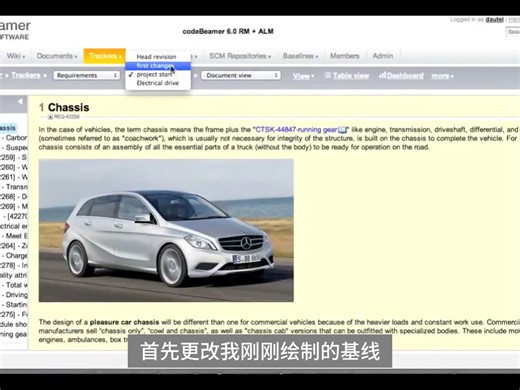Screen dimensions: 520x390
Task: Open the Trackers tab
Action: pos(105,56)
